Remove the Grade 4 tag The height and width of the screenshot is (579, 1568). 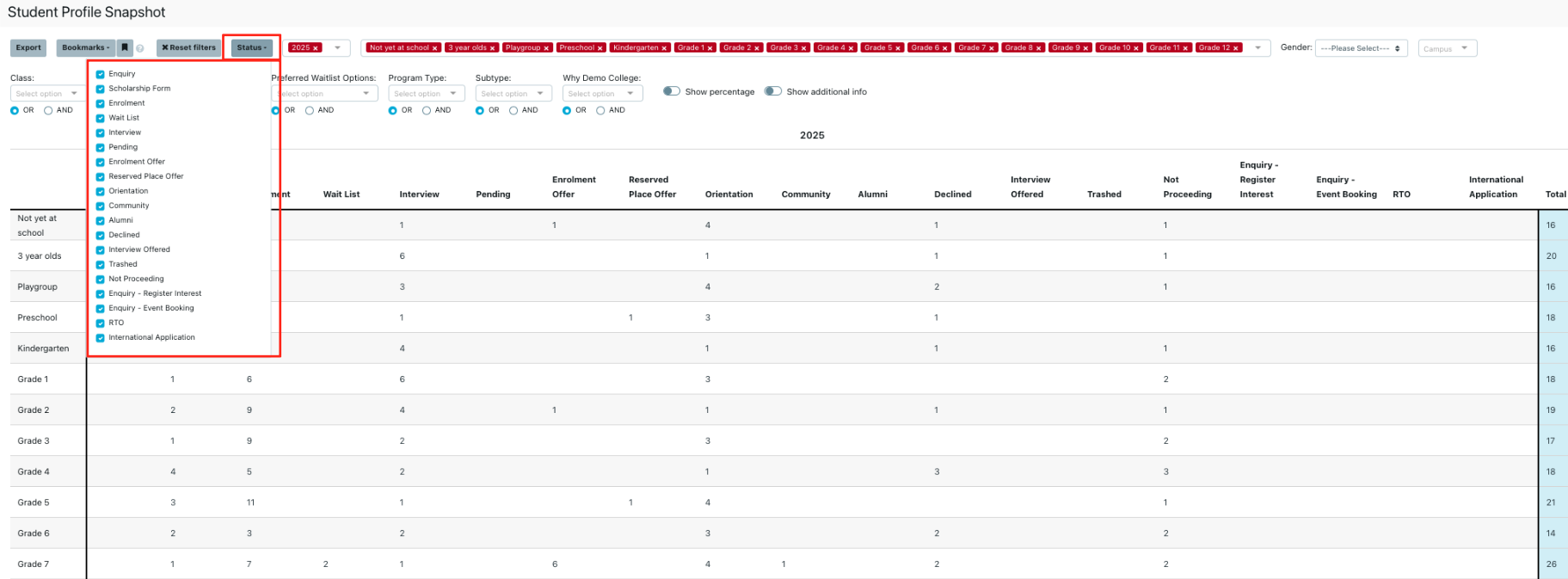point(852,48)
